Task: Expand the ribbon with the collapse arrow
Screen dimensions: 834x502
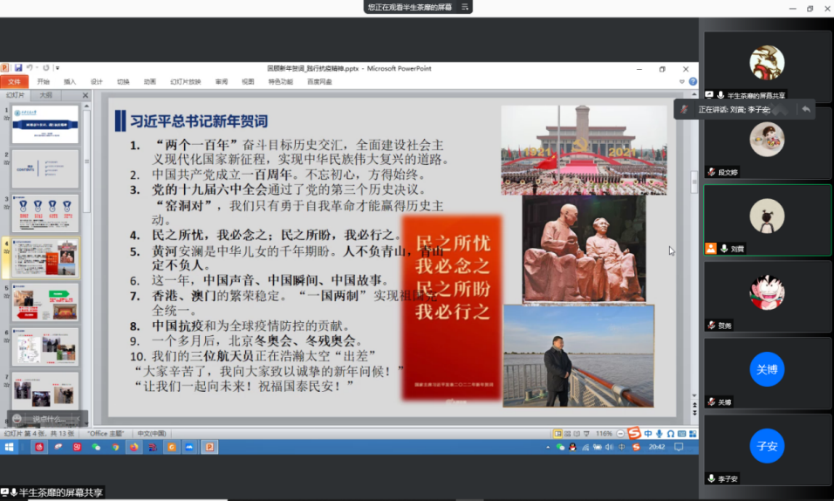Action: point(682,81)
